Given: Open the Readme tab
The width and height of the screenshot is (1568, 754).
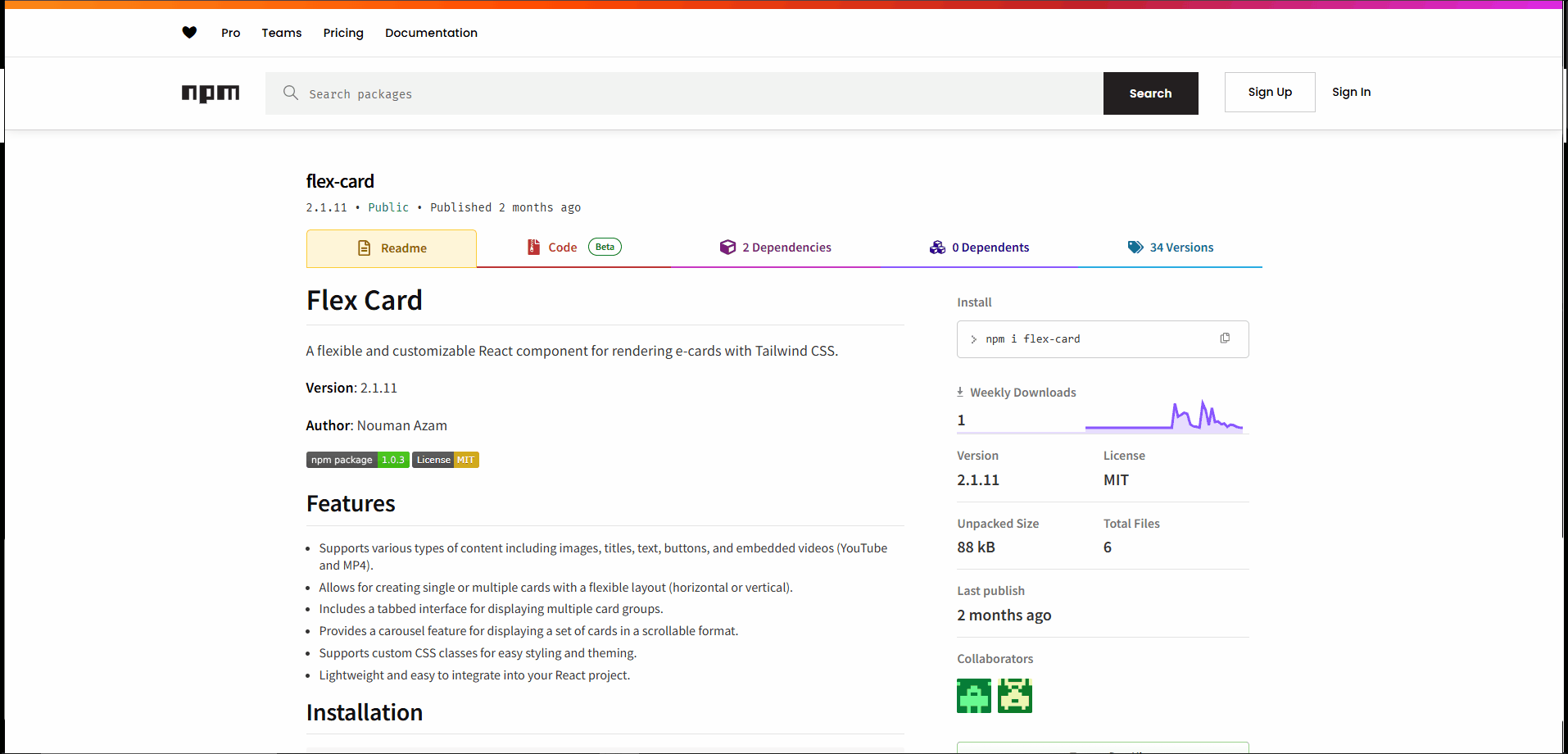Looking at the screenshot, I should point(392,248).
